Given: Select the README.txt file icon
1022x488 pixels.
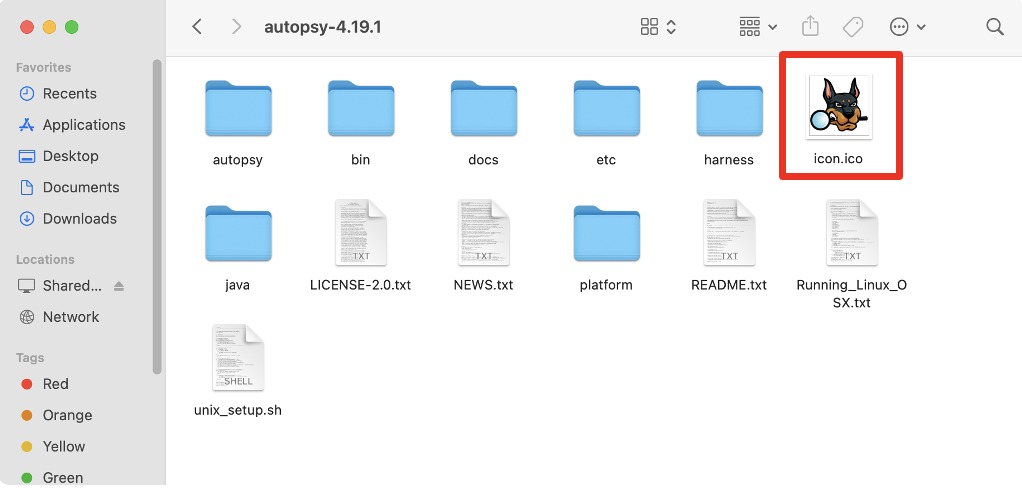Looking at the screenshot, I should tap(729, 233).
